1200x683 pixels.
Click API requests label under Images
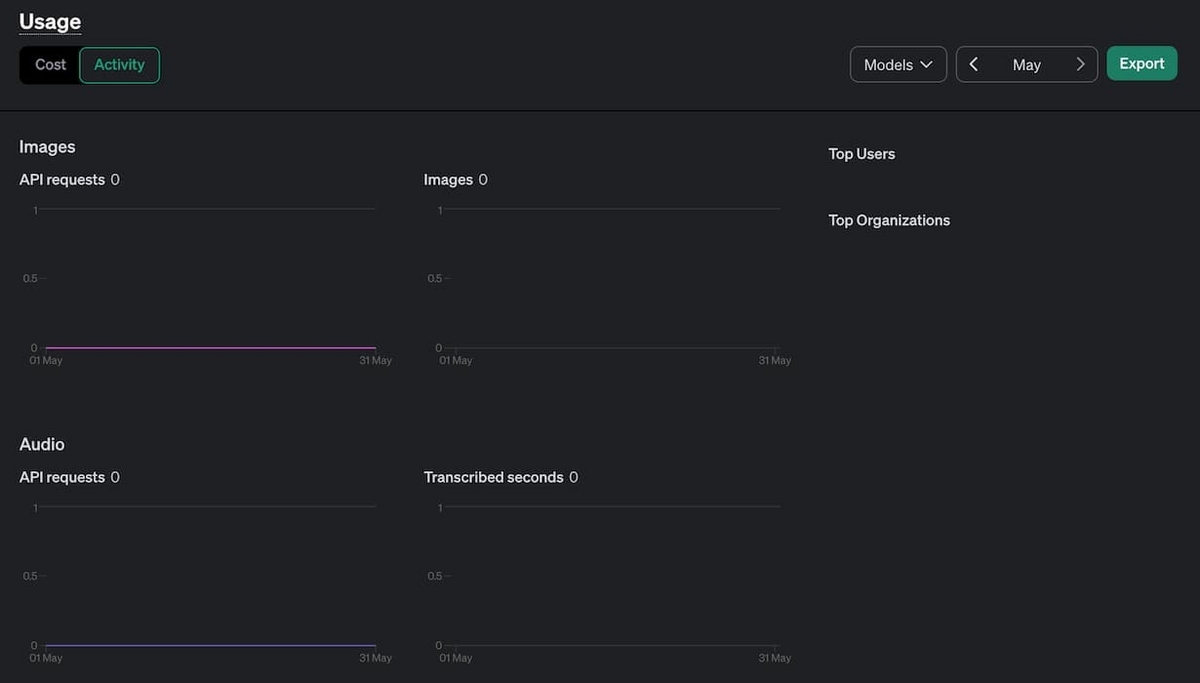[62, 180]
